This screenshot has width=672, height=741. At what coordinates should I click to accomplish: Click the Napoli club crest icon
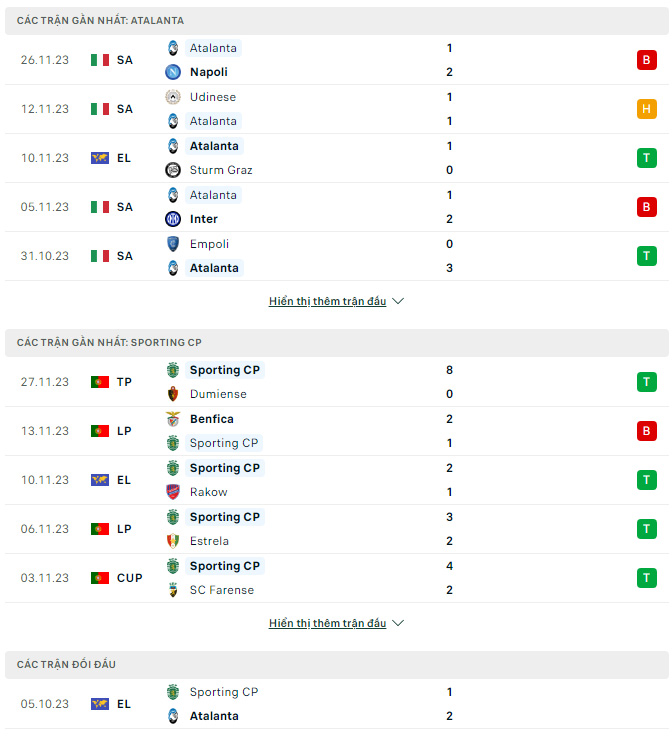(x=173, y=72)
